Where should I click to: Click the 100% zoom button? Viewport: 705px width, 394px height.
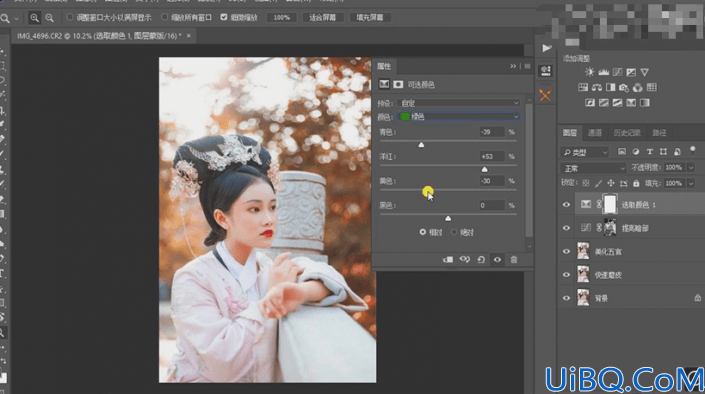pos(282,18)
